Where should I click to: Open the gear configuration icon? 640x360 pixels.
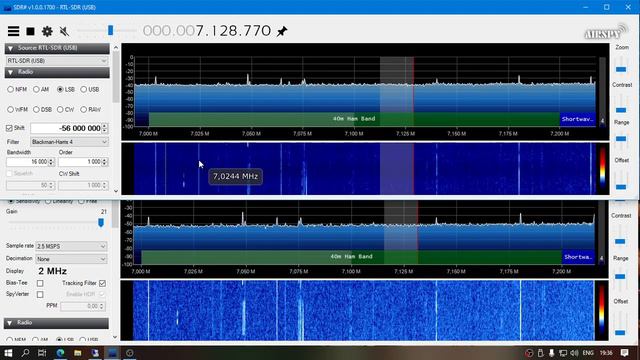point(47,31)
